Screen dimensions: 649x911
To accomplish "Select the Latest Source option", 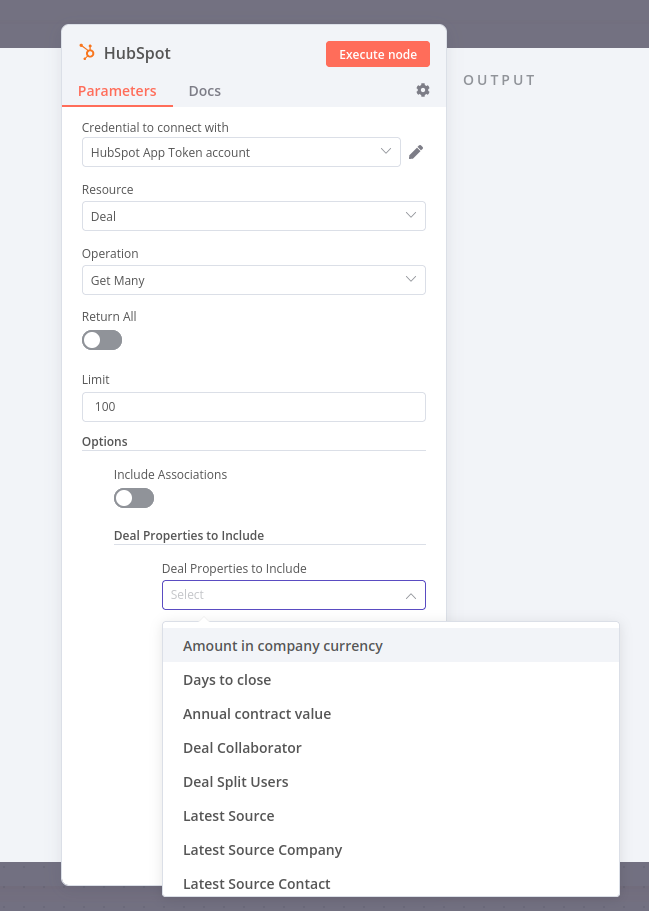I will coord(229,816).
